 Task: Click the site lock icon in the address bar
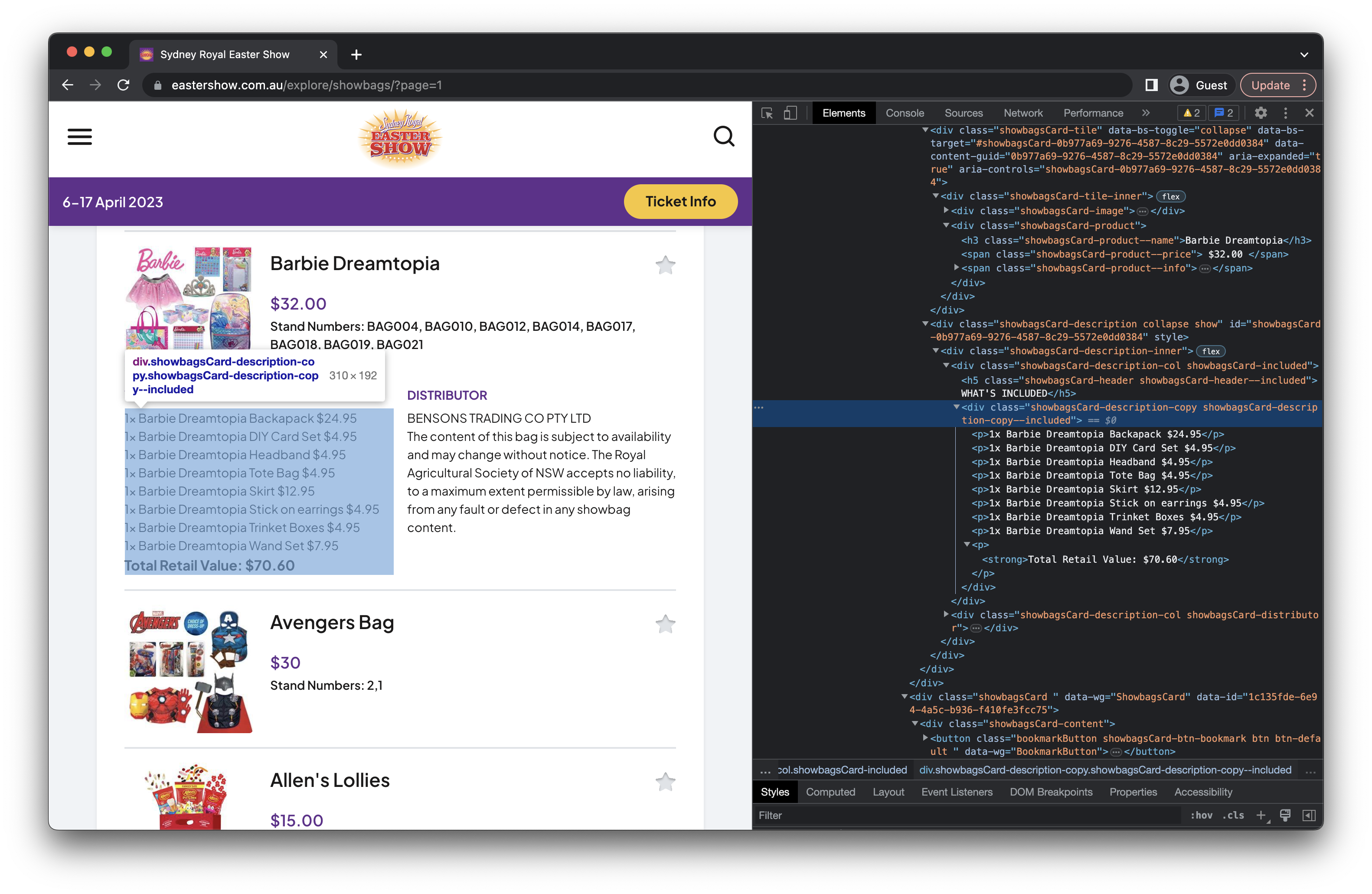click(157, 85)
